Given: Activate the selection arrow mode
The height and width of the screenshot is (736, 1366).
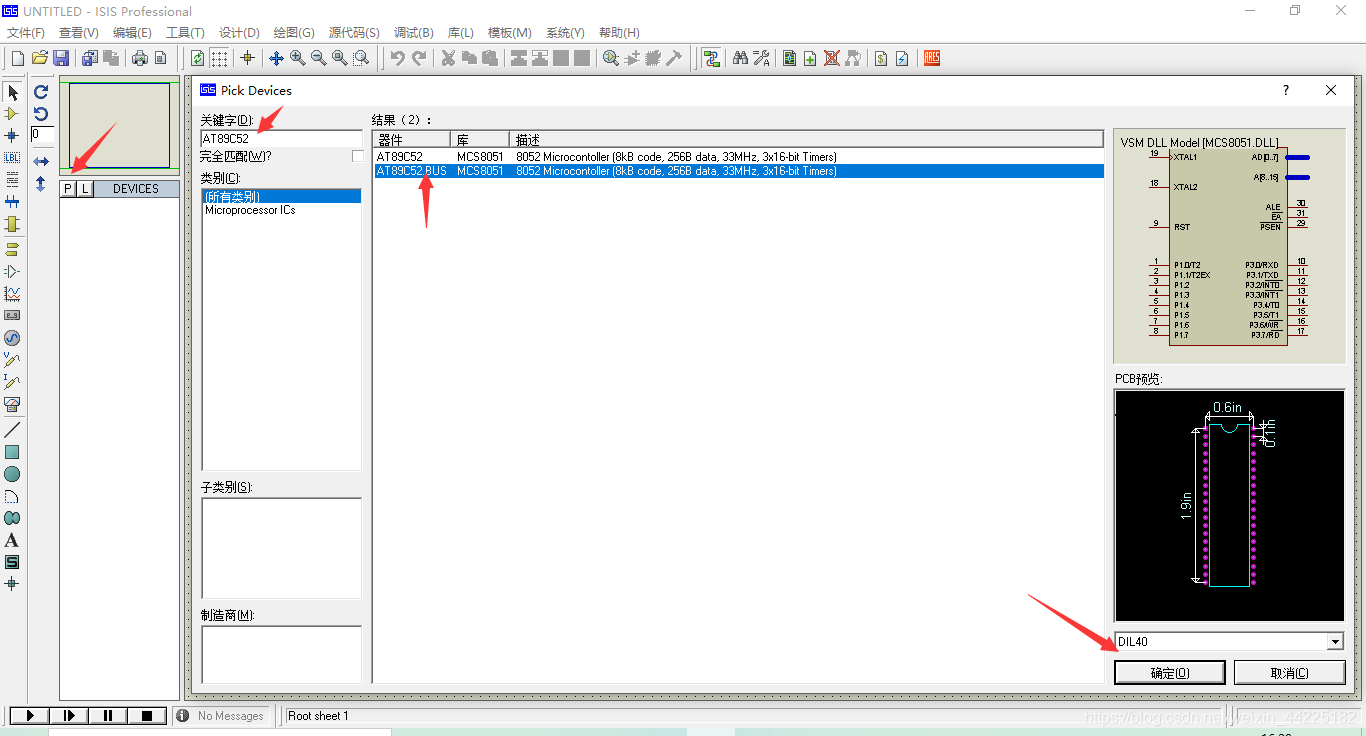Looking at the screenshot, I should [12, 92].
